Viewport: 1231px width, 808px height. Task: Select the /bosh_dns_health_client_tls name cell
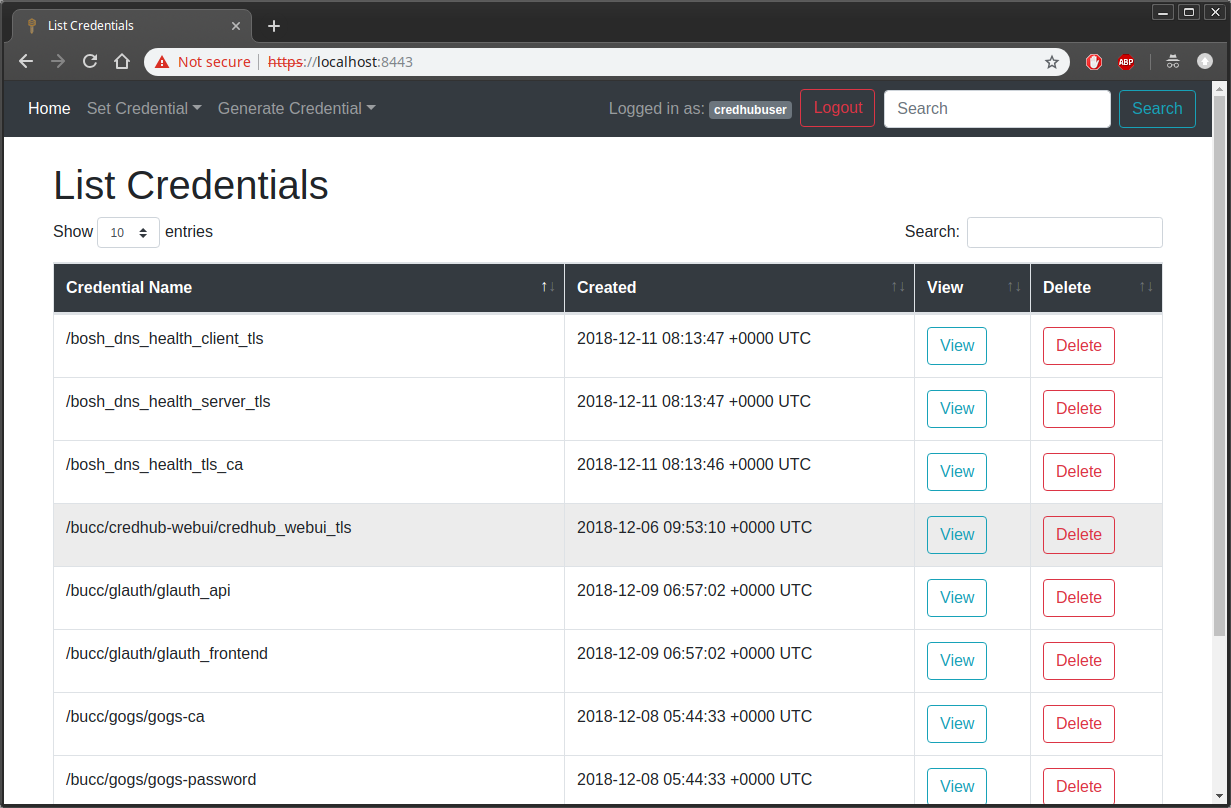tap(309, 346)
